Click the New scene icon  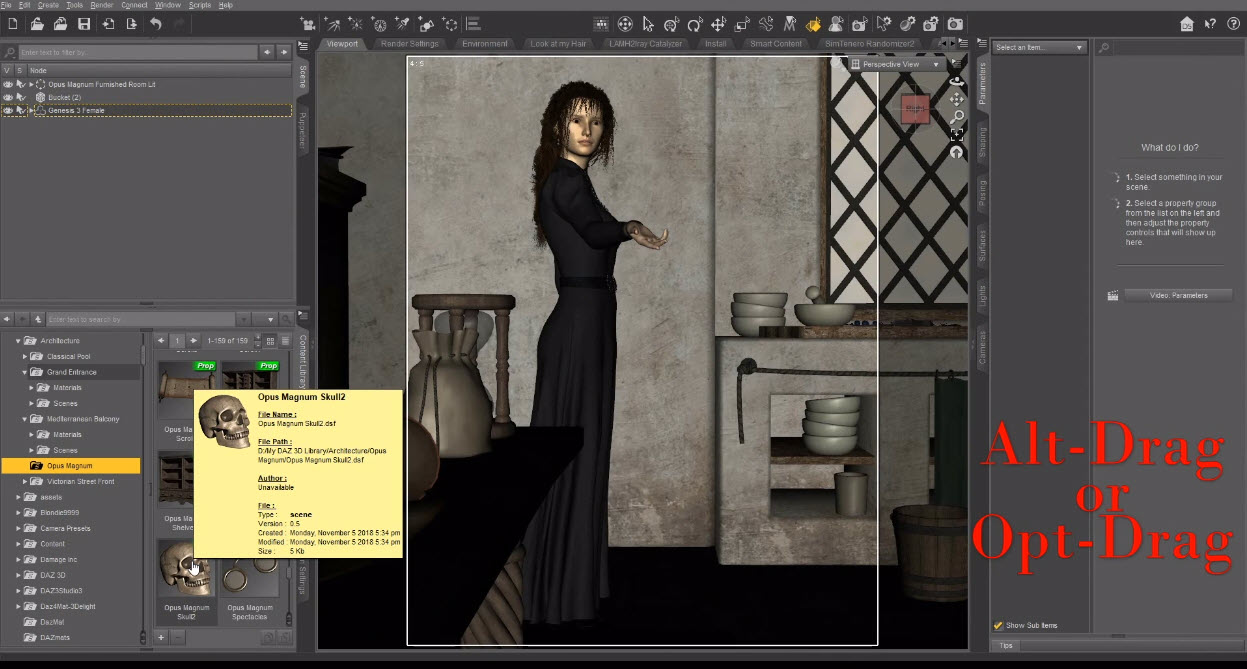(13, 23)
